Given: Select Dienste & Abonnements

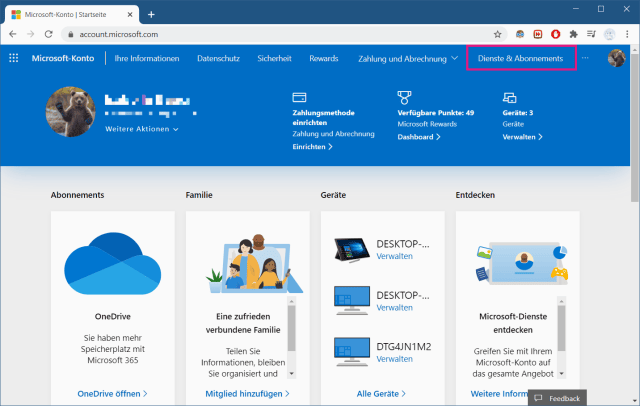Looking at the screenshot, I should (x=520, y=58).
